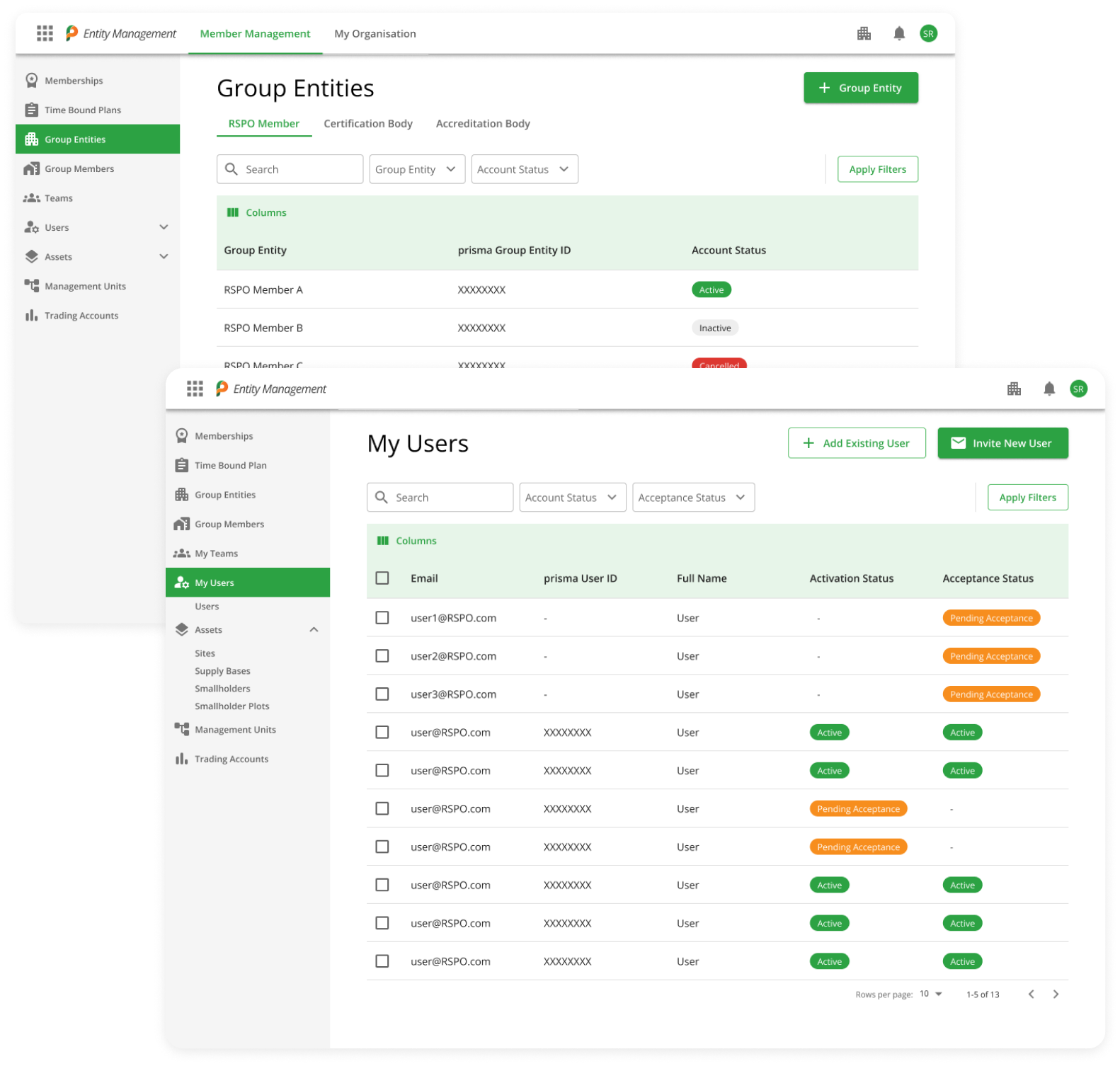This screenshot has height=1066, width=1120.
Task: Collapse the Assets section in lower sidebar
Action: click(314, 630)
